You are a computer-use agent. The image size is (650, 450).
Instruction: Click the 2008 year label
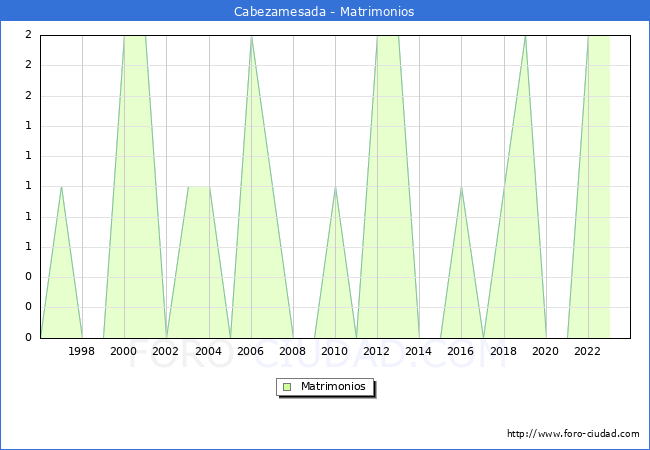click(x=293, y=351)
